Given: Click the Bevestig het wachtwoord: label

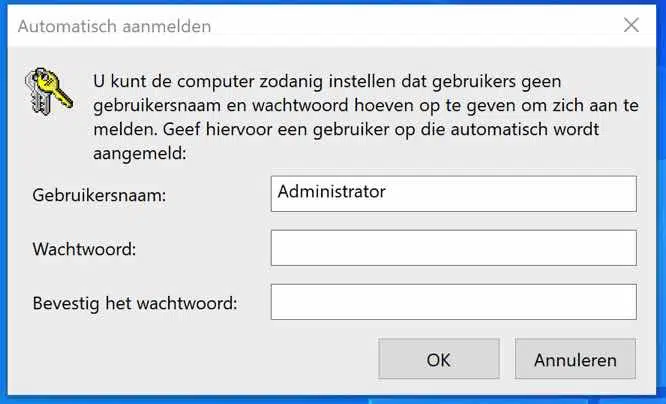Looking at the screenshot, I should click(135, 304).
